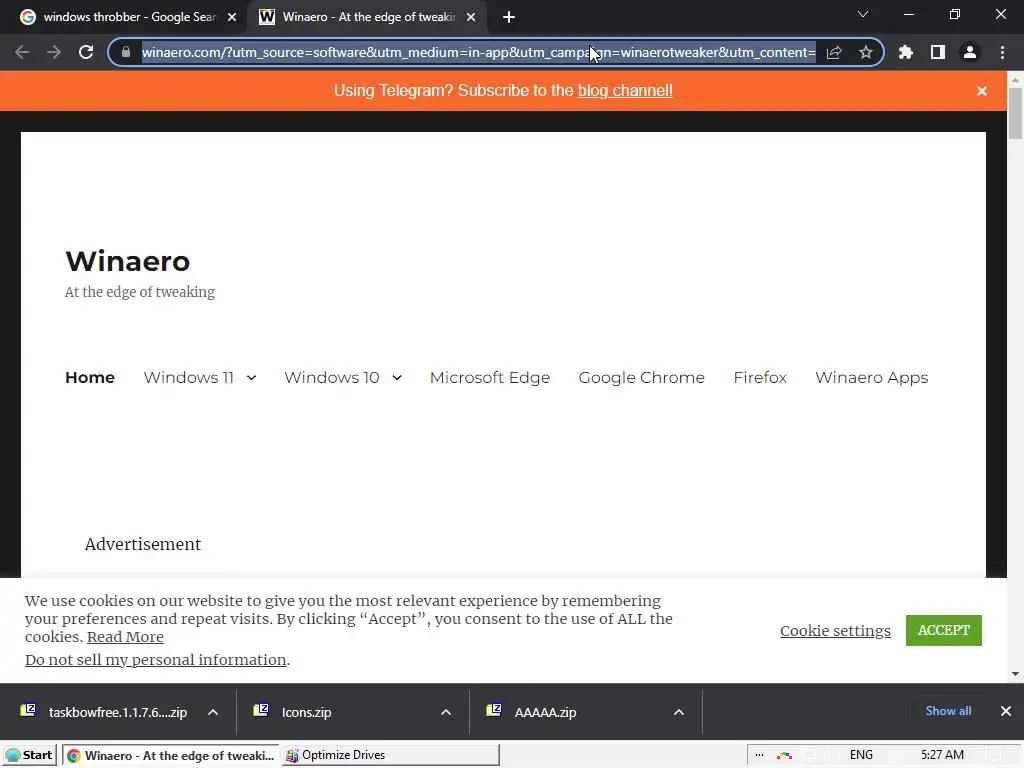Open the blog channel link
The image size is (1024, 768).
pos(625,91)
